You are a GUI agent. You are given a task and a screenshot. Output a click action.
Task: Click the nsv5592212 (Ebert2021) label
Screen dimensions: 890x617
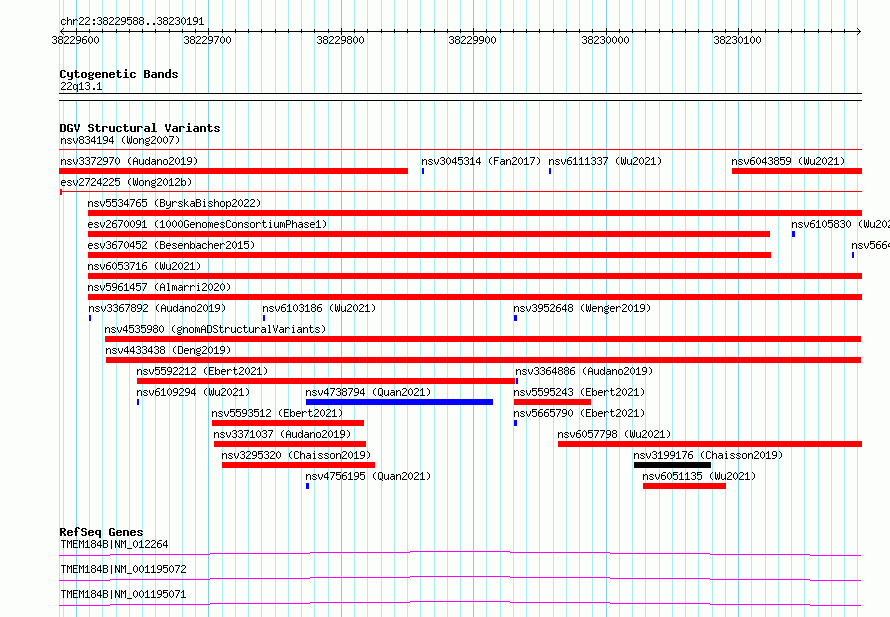pyautogui.click(x=202, y=371)
